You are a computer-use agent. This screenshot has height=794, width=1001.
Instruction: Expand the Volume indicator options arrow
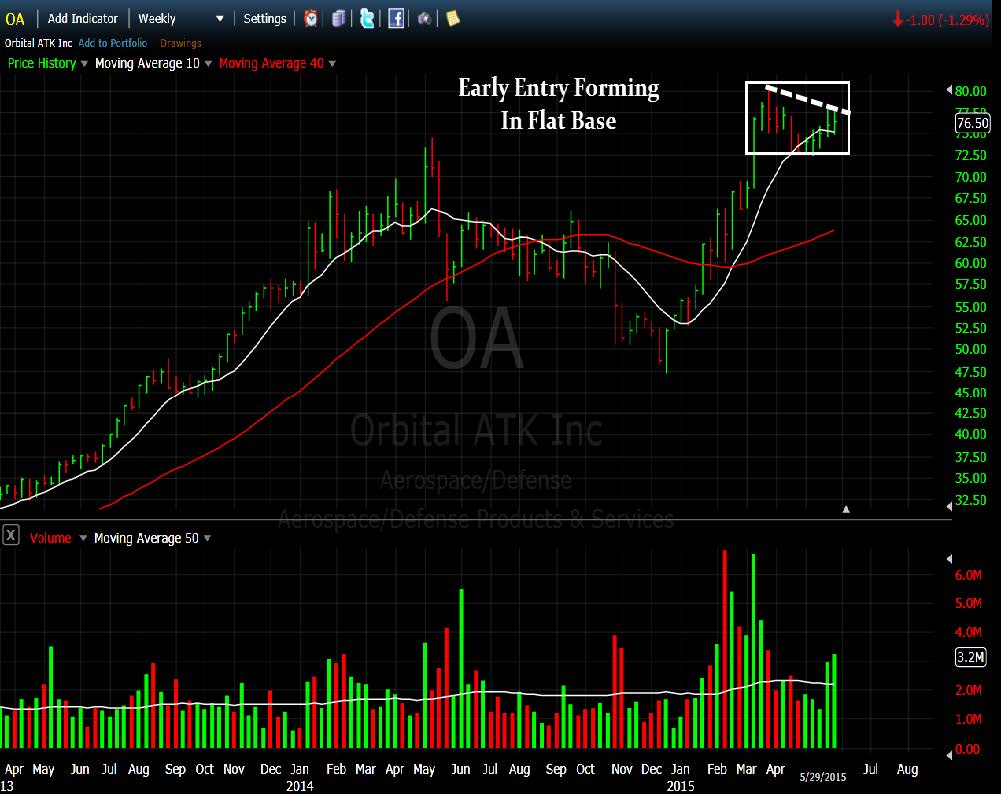click(x=83, y=538)
